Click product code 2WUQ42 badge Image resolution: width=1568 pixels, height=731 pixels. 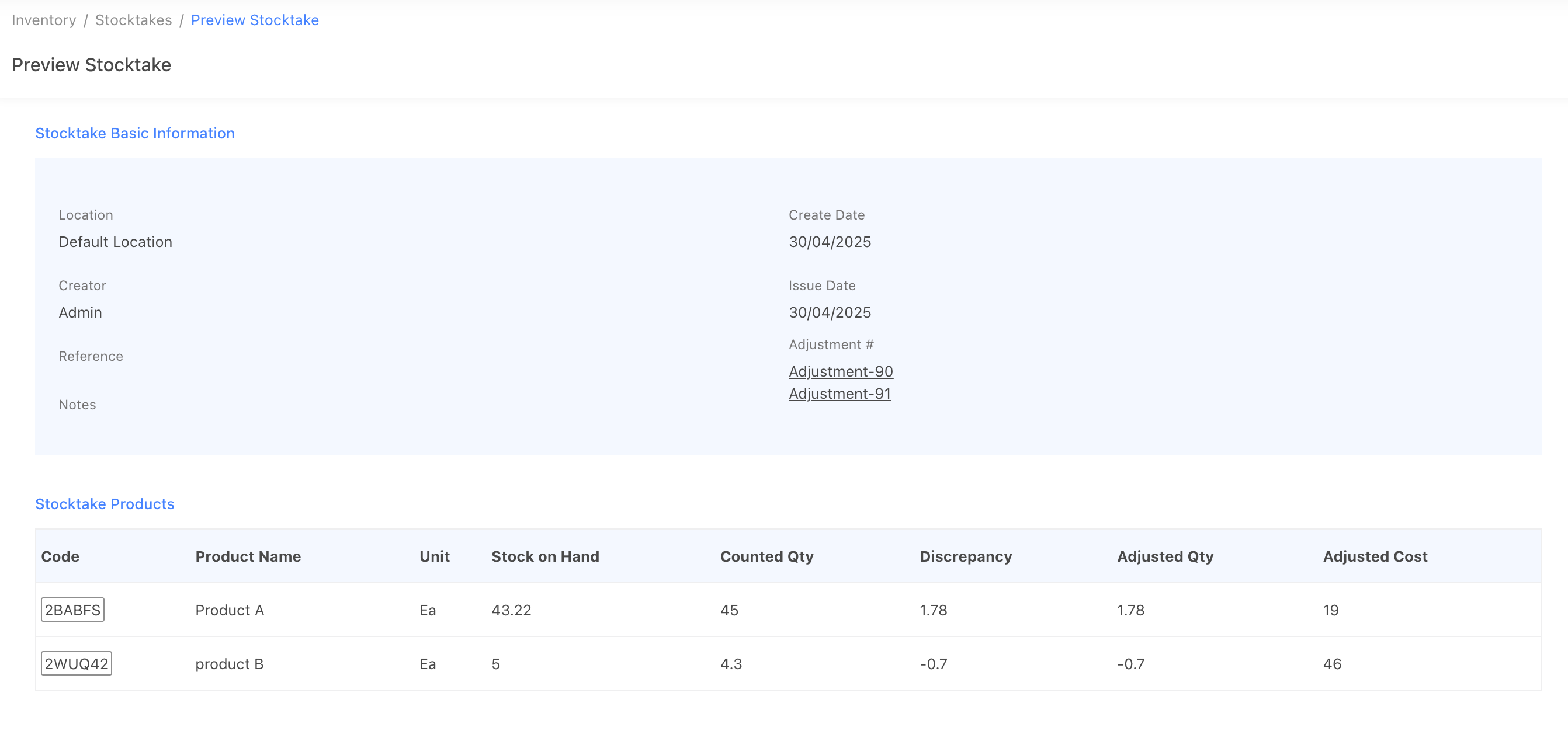pyautogui.click(x=76, y=663)
